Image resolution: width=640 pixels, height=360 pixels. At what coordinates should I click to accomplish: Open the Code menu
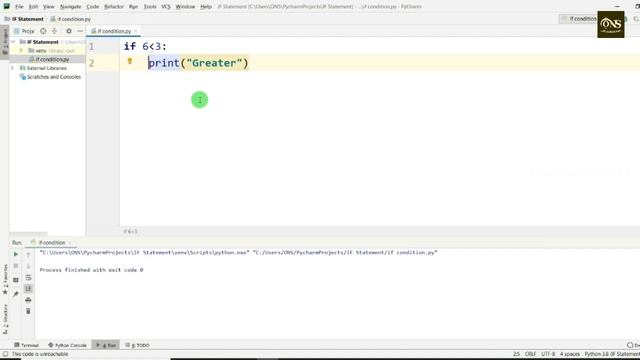click(93, 7)
